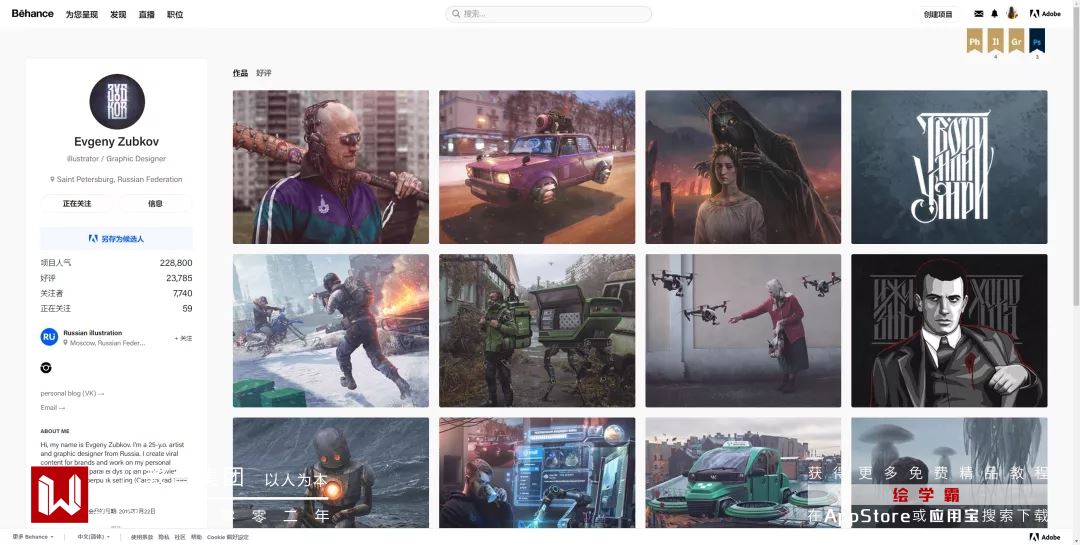Open the man in suit vector artwork
This screenshot has width=1080, height=545.
click(949, 331)
